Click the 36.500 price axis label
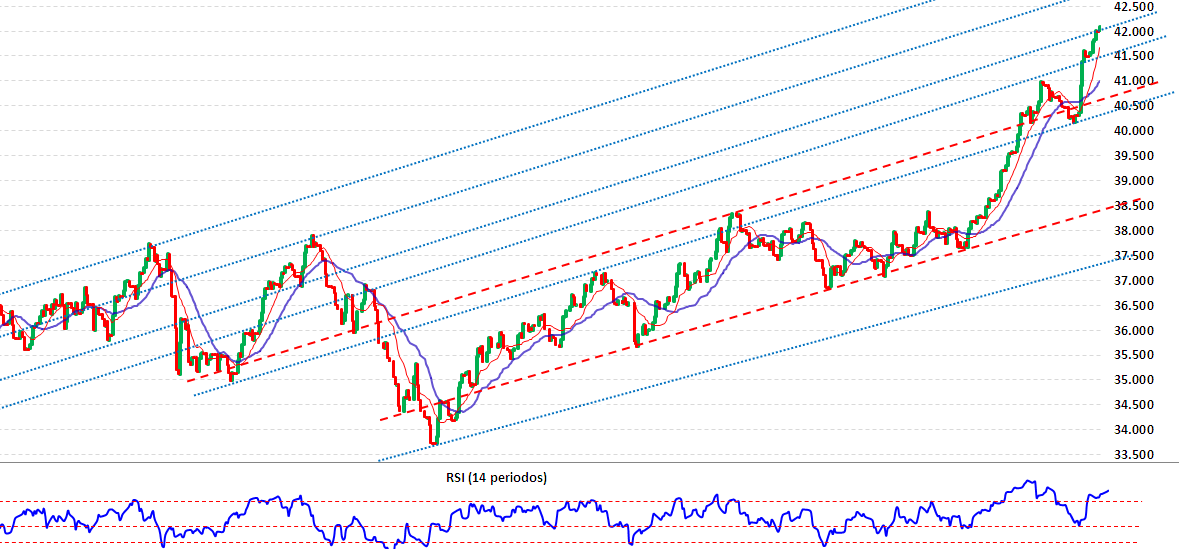Image resolution: width=1179 pixels, height=549 pixels. coord(1135,305)
